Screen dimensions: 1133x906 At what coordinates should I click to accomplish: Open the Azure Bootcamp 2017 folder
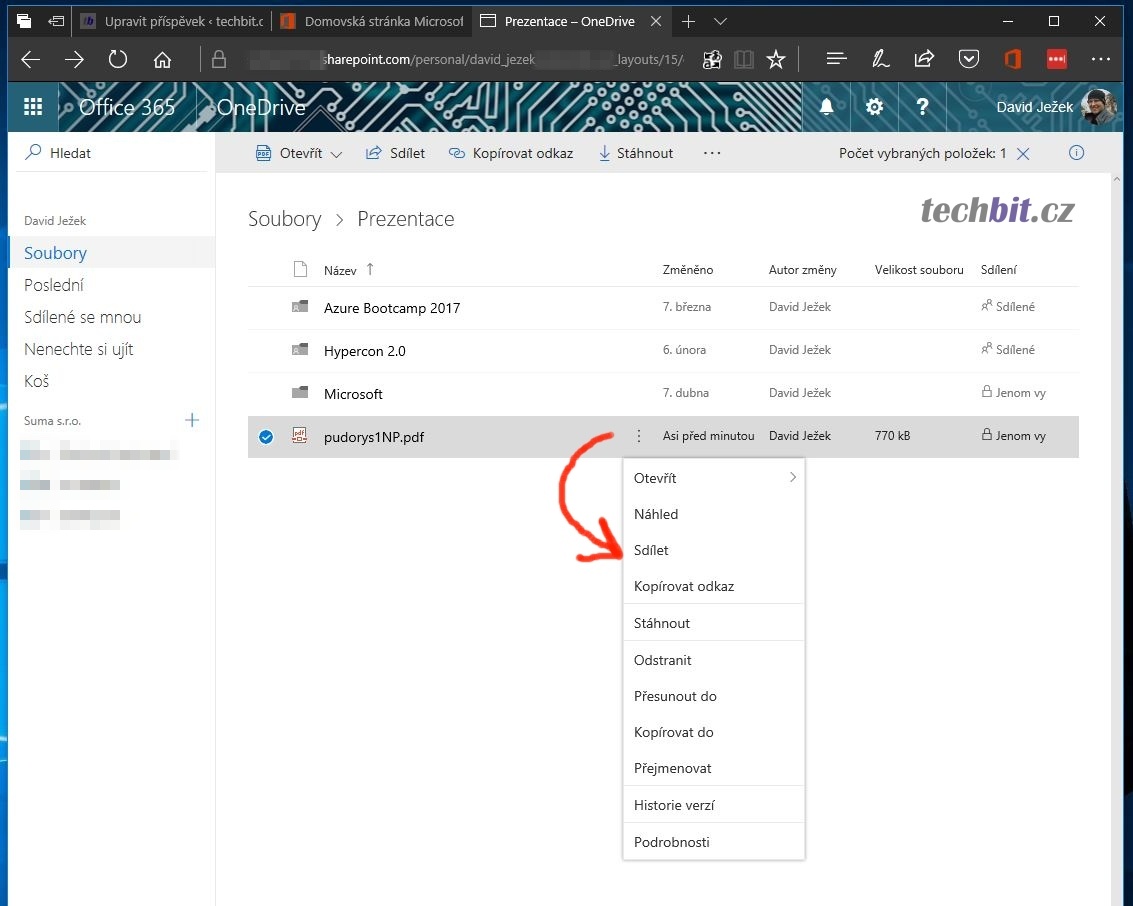392,308
